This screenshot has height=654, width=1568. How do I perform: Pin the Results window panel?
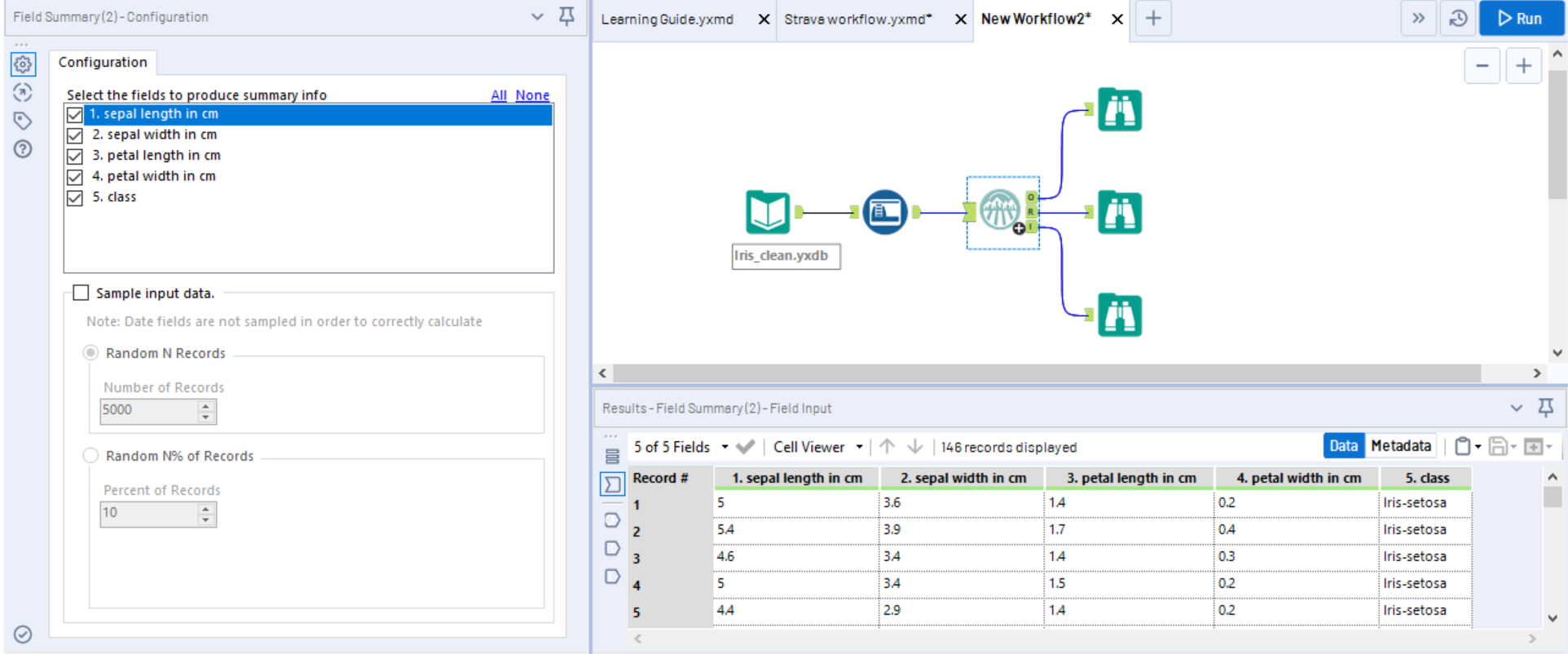(1545, 407)
